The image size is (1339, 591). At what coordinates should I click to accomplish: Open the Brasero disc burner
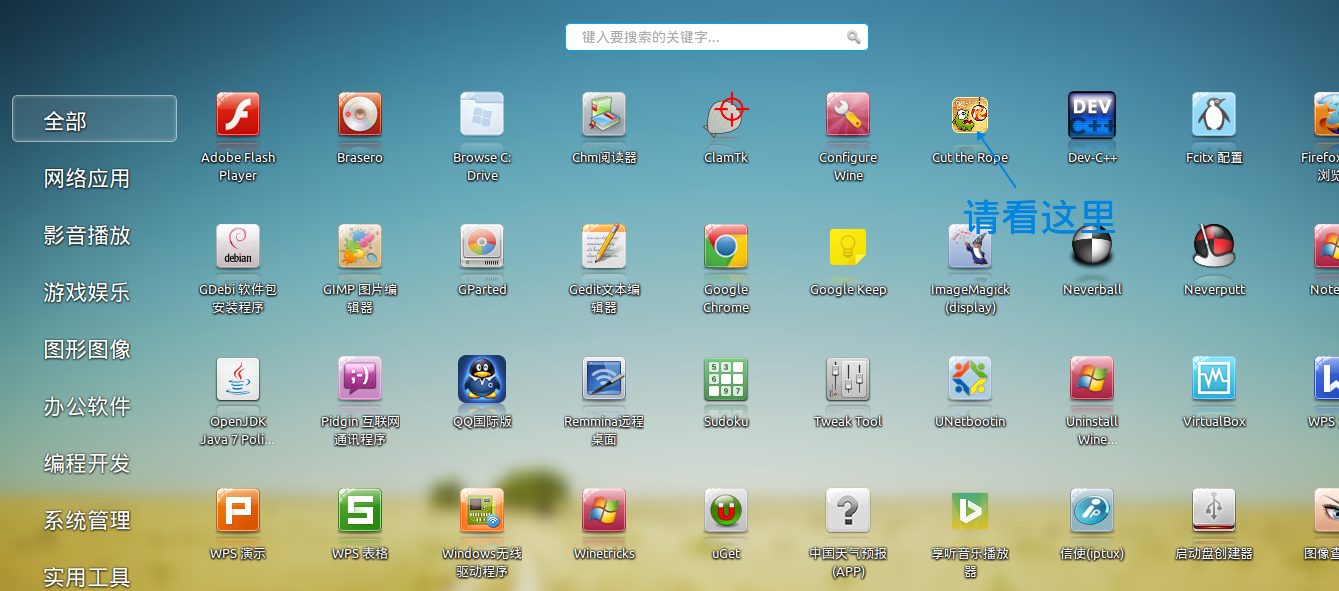pyautogui.click(x=360, y=114)
